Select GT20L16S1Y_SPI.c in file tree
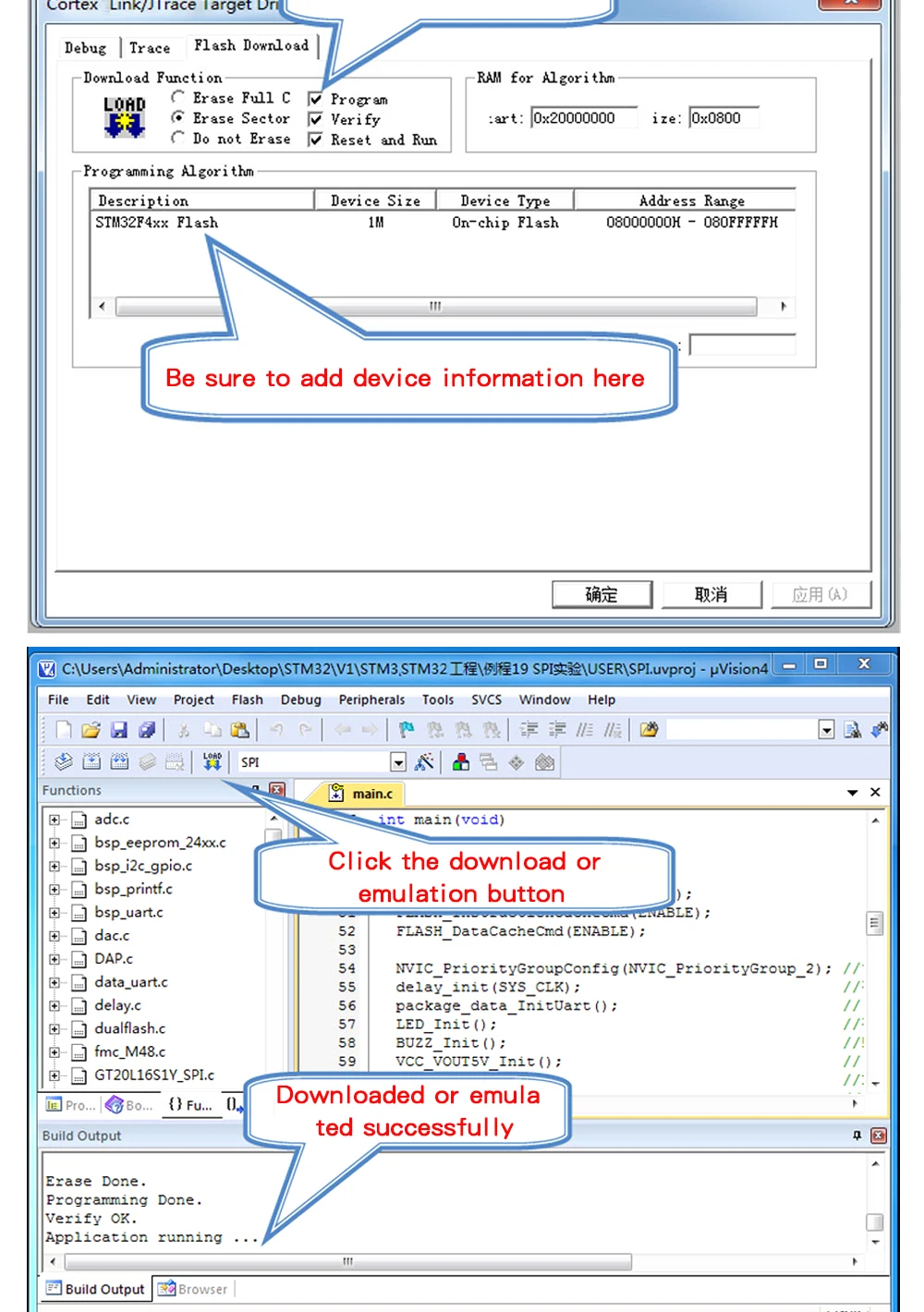The width and height of the screenshot is (924, 1312). pyautogui.click(x=154, y=1075)
